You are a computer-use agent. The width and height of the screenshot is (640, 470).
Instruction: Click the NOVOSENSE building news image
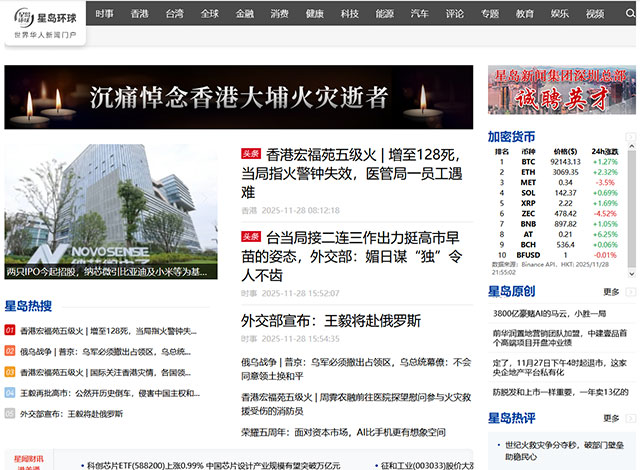(x=110, y=212)
